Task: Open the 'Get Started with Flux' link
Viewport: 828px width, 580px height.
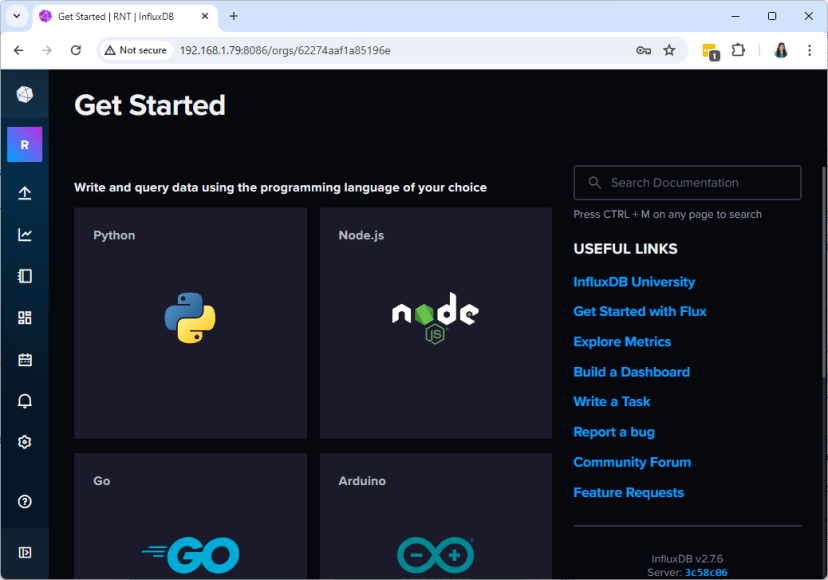Action: [x=639, y=311]
